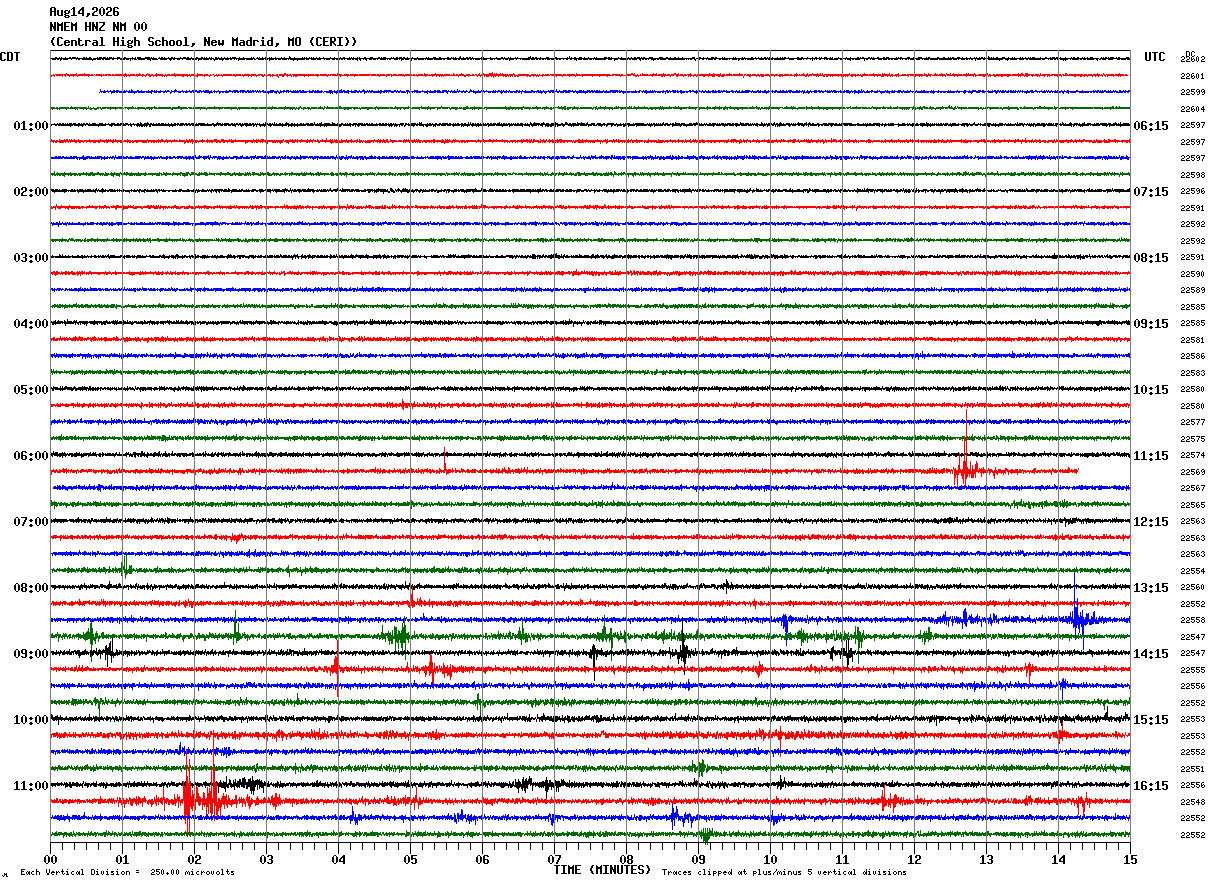Click the "Each Vertical Division = 250.00 microvolts" note
Viewport: 1210px width, 886px height.
[127, 873]
